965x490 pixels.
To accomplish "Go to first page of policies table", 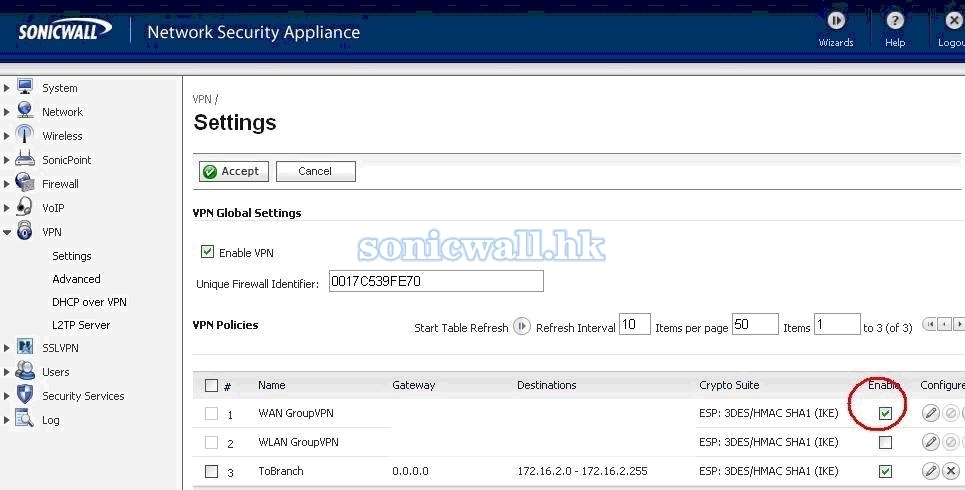I will (929, 324).
